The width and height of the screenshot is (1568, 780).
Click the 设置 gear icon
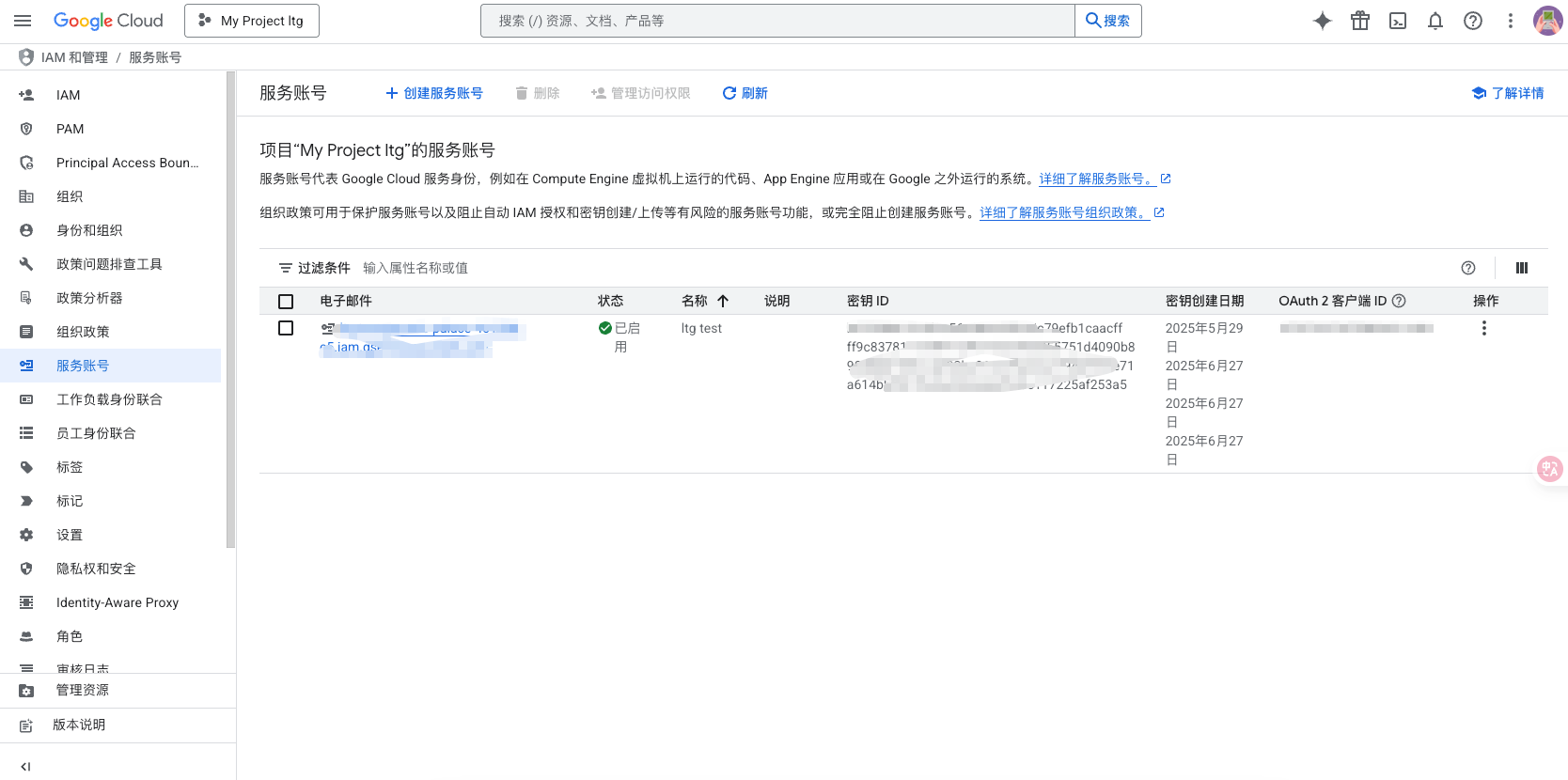tap(26, 535)
